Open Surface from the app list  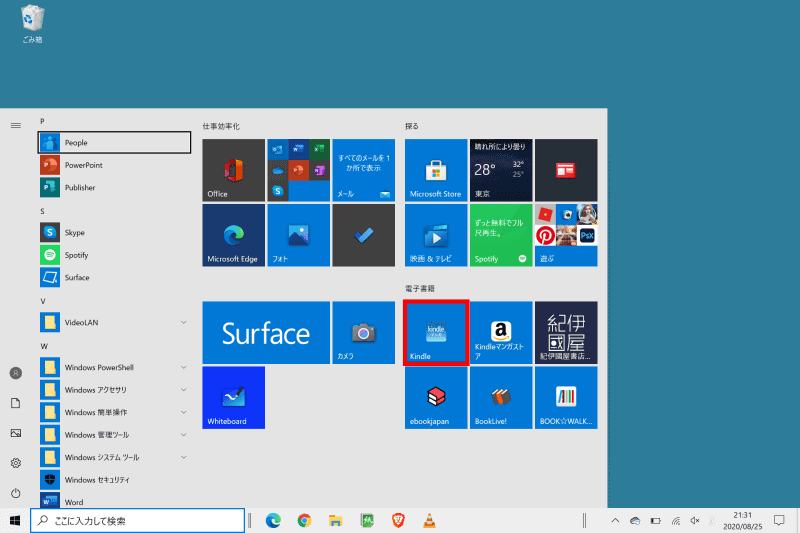pos(114,277)
